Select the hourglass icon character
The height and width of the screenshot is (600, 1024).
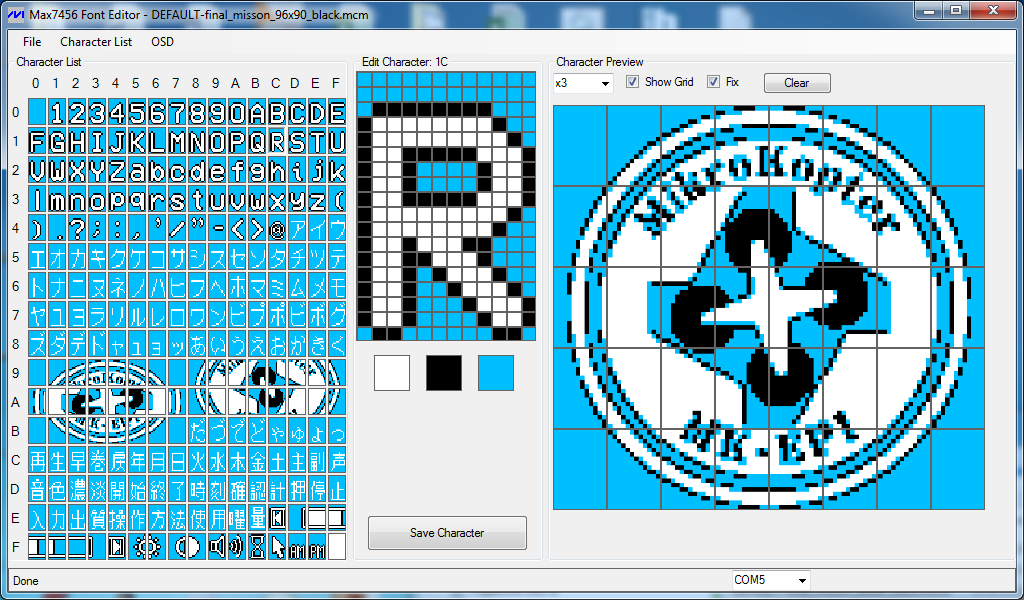click(x=257, y=547)
